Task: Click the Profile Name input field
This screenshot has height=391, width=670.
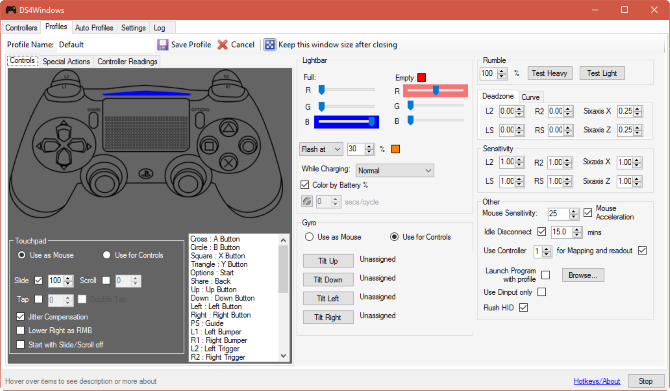Action: click(x=106, y=44)
